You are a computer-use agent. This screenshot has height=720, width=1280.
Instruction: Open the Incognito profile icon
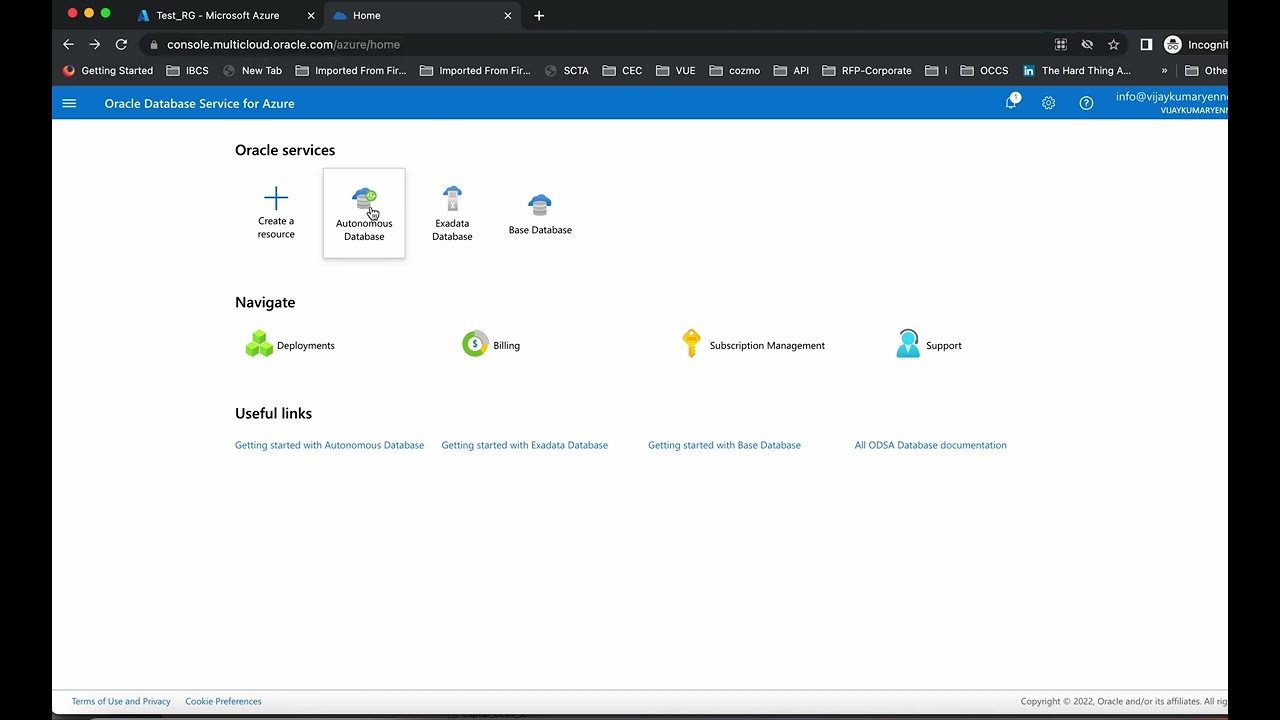pyautogui.click(x=1173, y=44)
